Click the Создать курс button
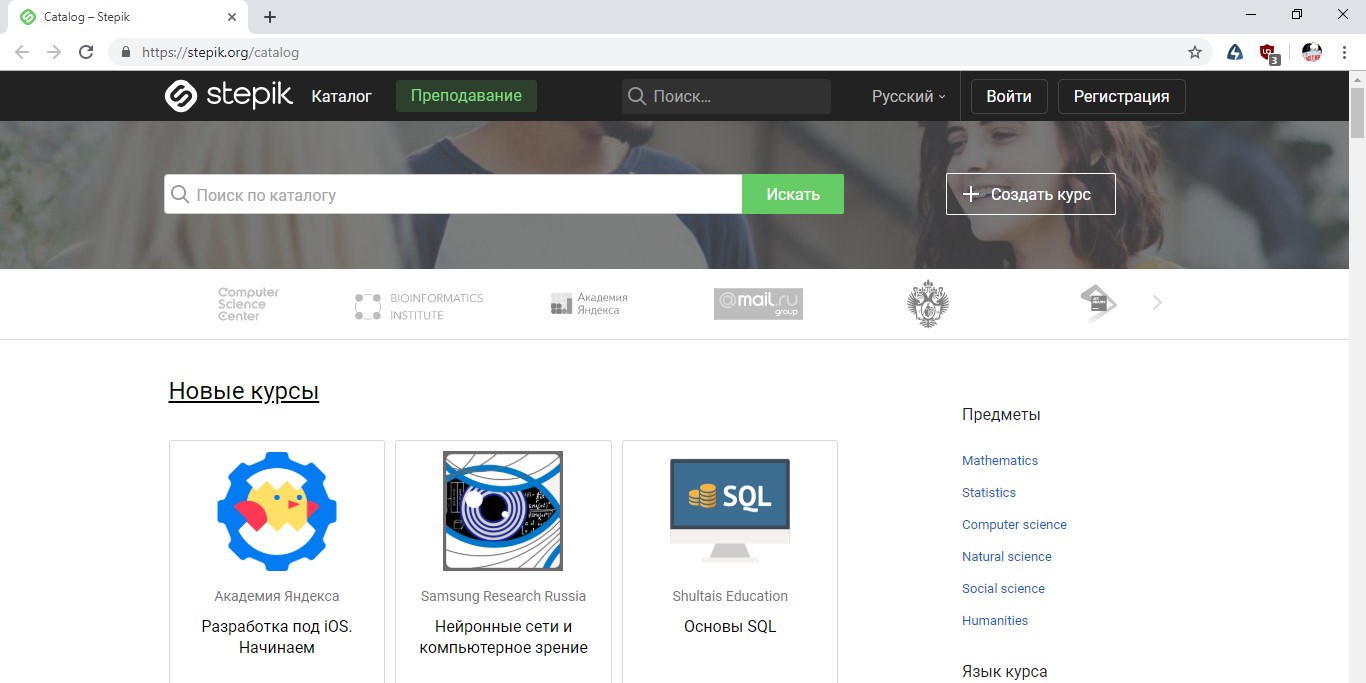The height and width of the screenshot is (683, 1366). pos(1030,194)
